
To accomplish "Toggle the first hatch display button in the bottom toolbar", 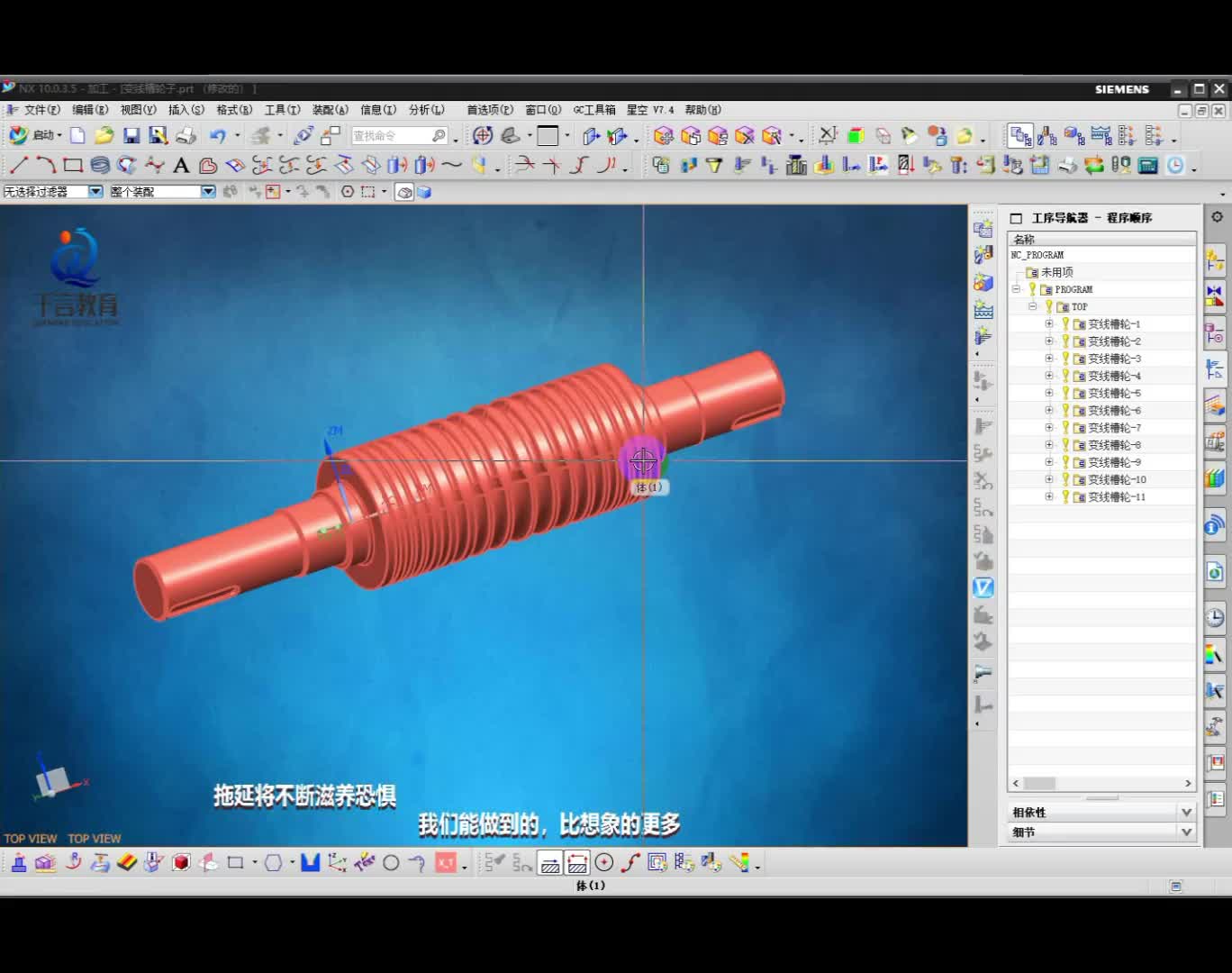I will 550,863.
